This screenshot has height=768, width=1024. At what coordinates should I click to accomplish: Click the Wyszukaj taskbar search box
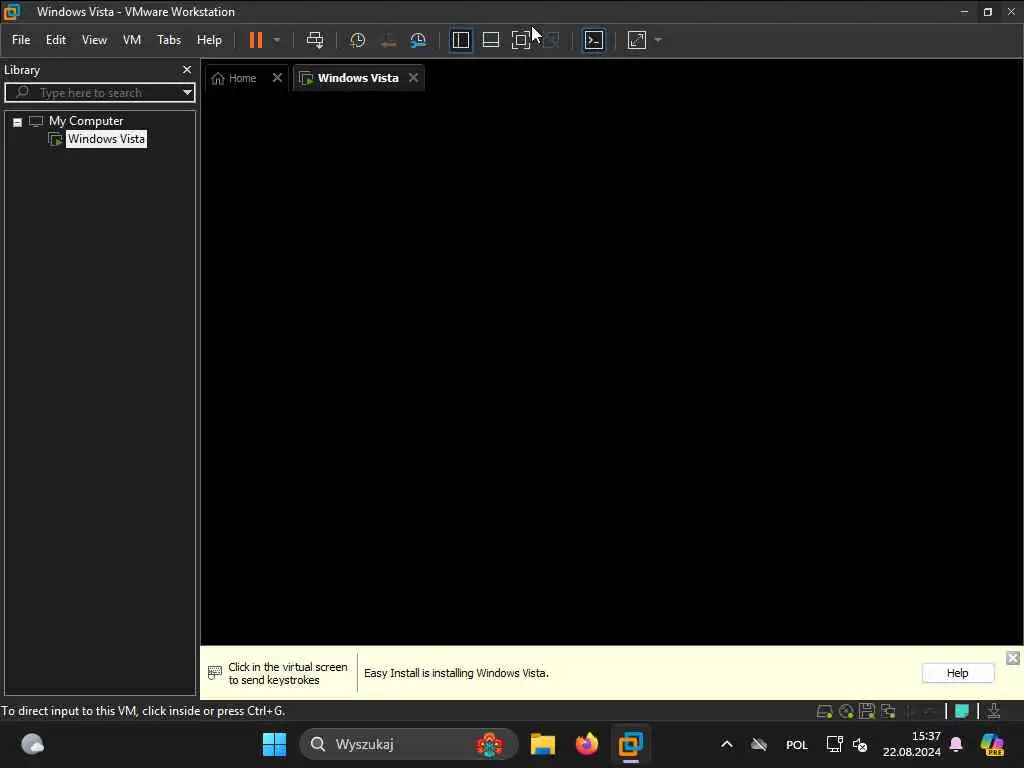click(x=409, y=744)
